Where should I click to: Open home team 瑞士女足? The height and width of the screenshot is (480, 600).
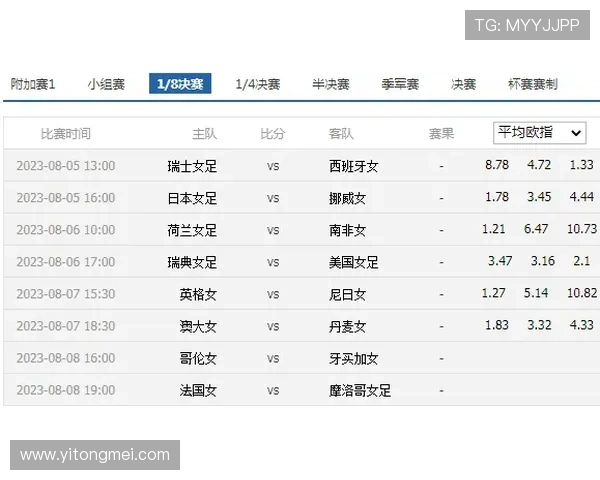(192, 166)
